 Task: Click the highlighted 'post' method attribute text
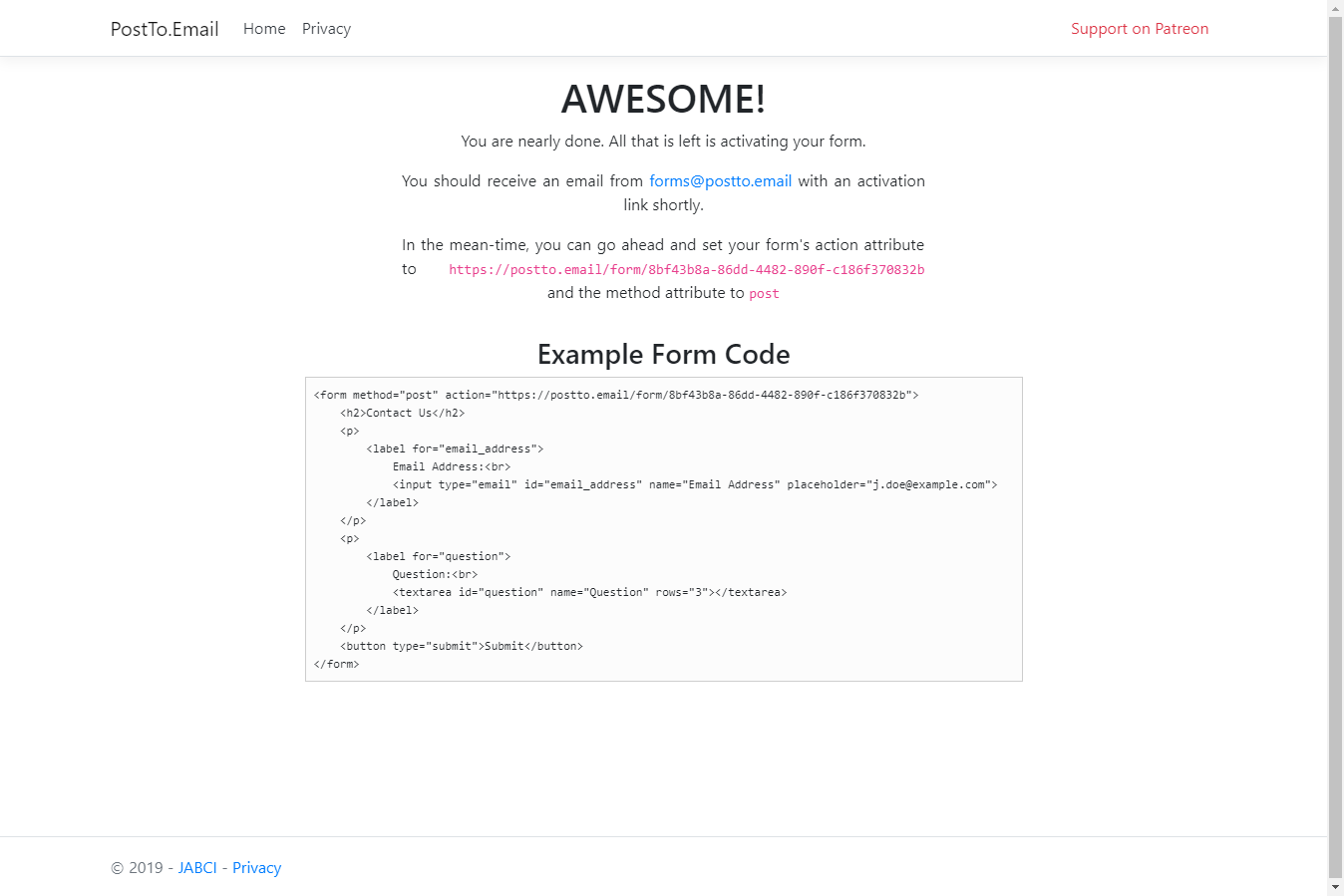pyautogui.click(x=764, y=293)
